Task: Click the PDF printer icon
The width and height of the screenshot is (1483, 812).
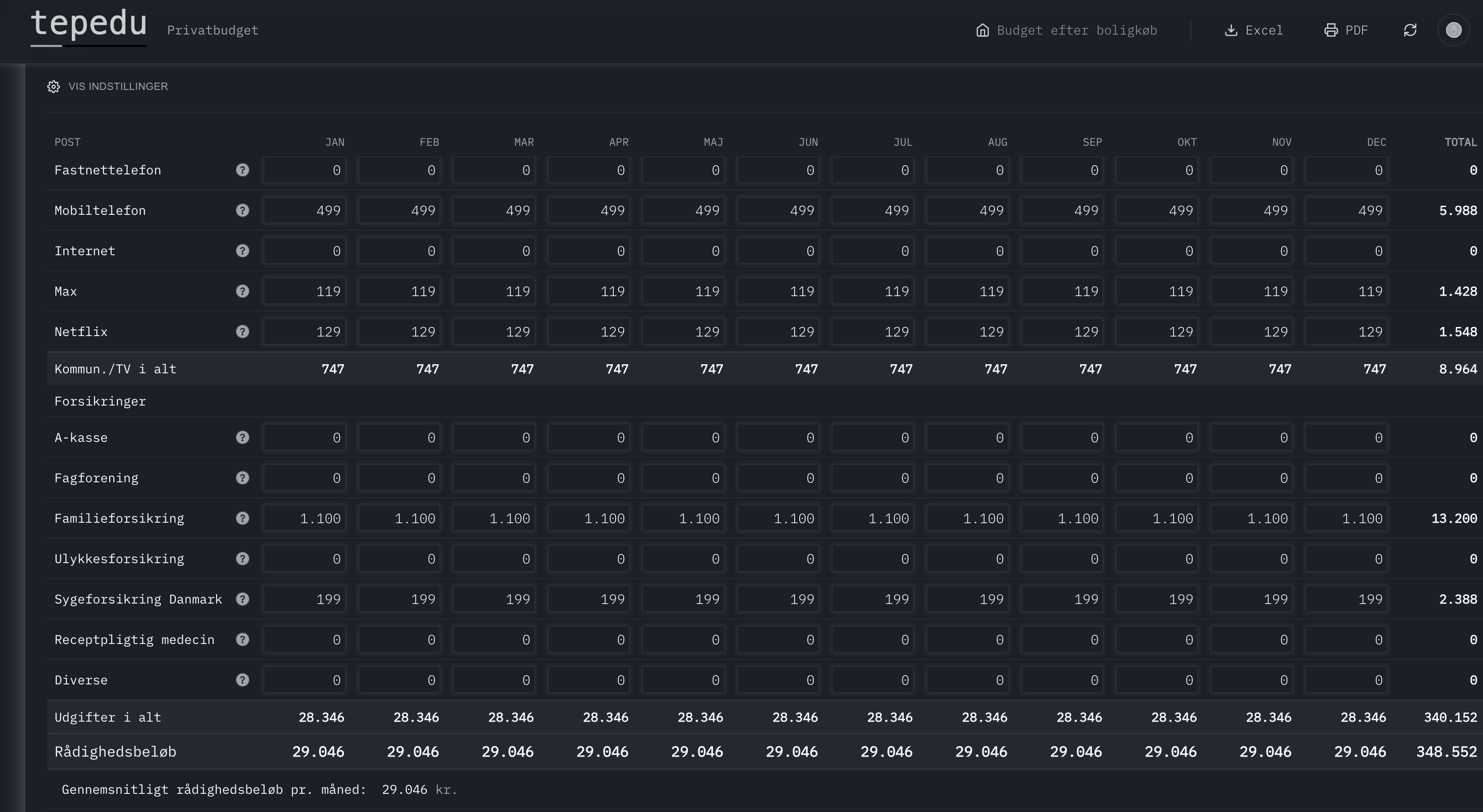Action: tap(1331, 30)
